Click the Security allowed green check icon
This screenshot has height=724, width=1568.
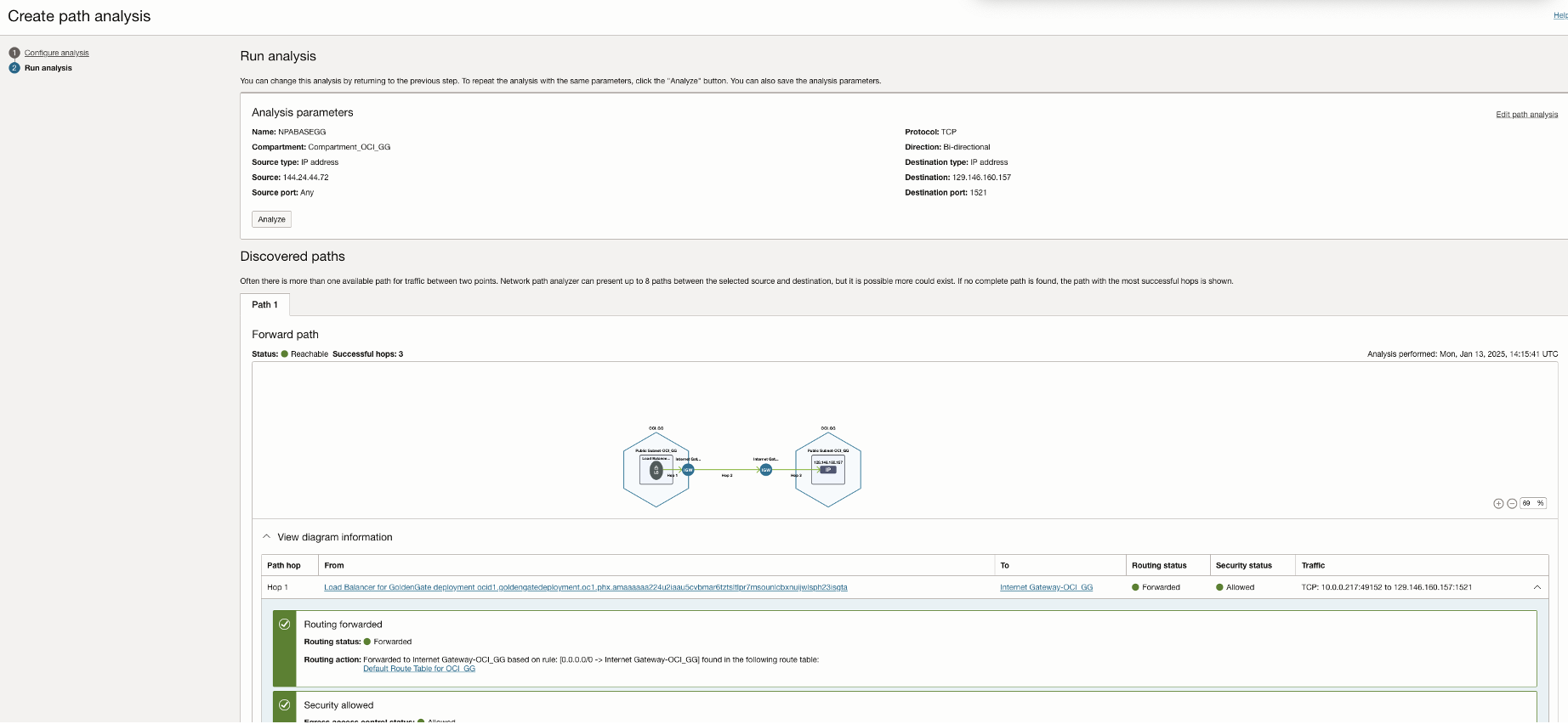coord(285,704)
